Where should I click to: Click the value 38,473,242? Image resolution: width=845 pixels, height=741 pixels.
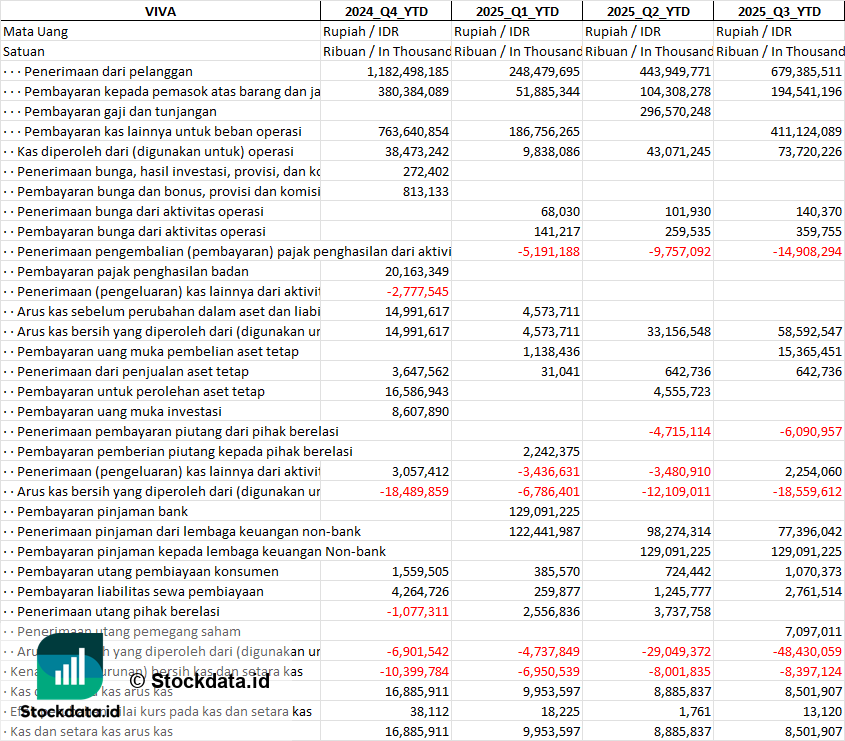pyautogui.click(x=417, y=151)
